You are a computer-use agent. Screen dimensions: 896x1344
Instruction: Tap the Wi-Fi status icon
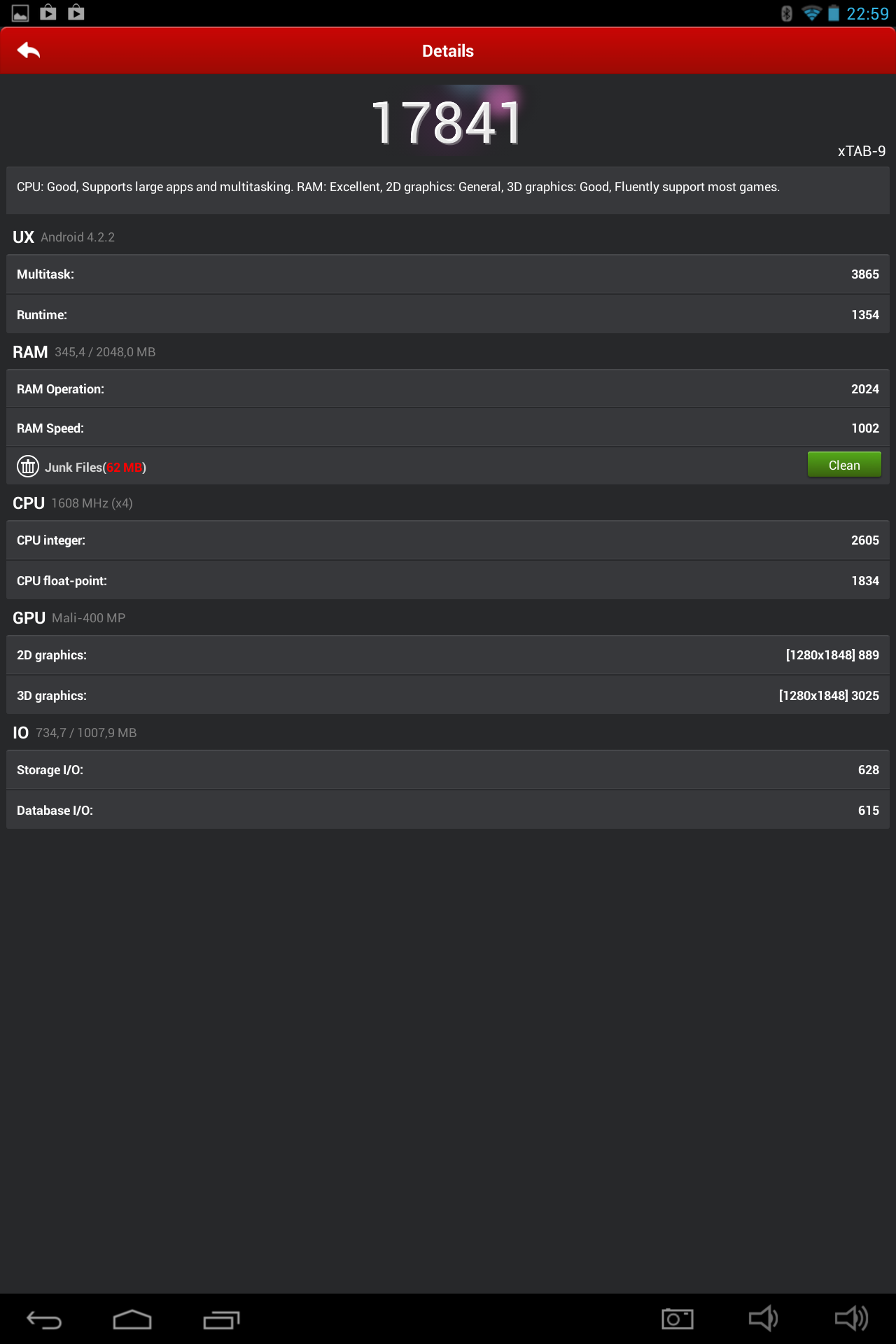click(x=811, y=13)
